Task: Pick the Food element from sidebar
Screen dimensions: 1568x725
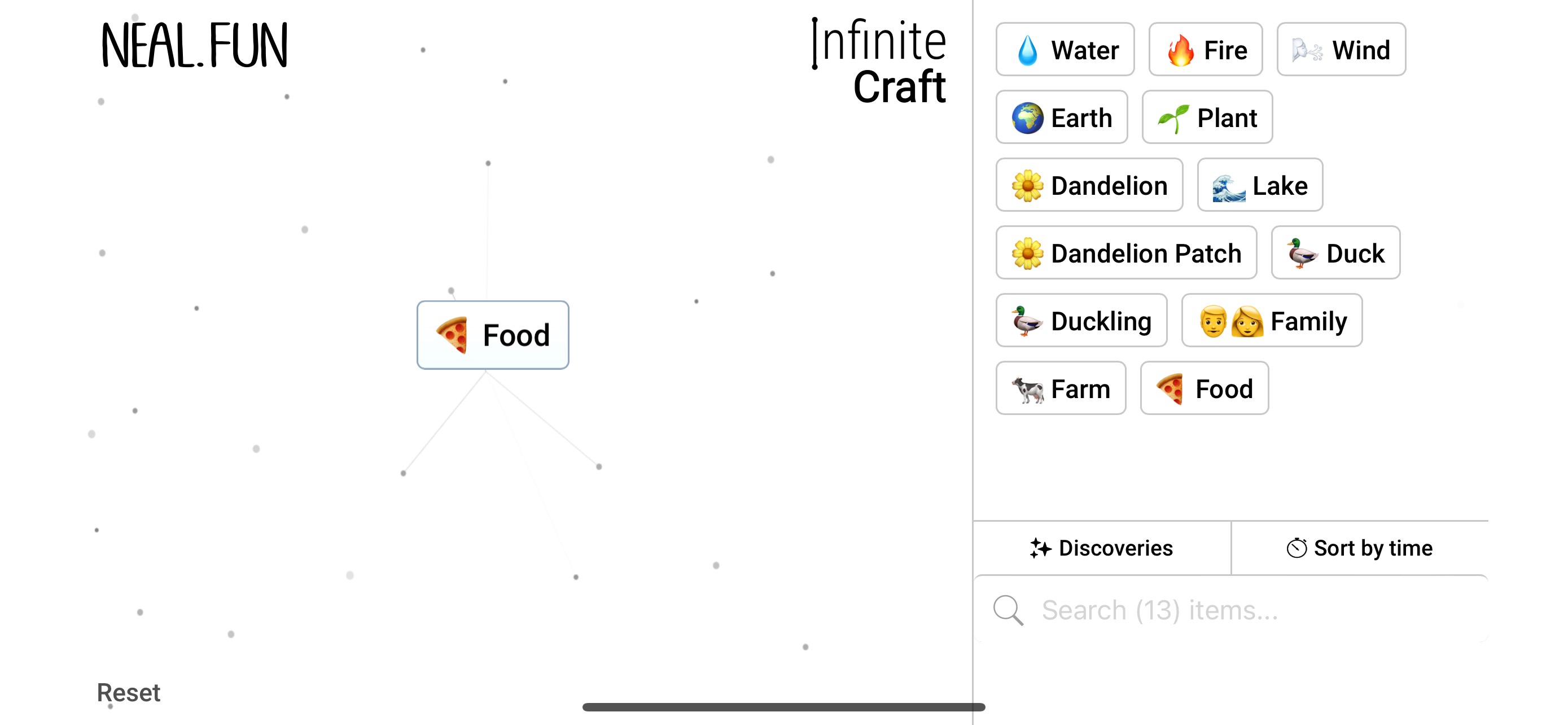Action: pyautogui.click(x=1204, y=388)
